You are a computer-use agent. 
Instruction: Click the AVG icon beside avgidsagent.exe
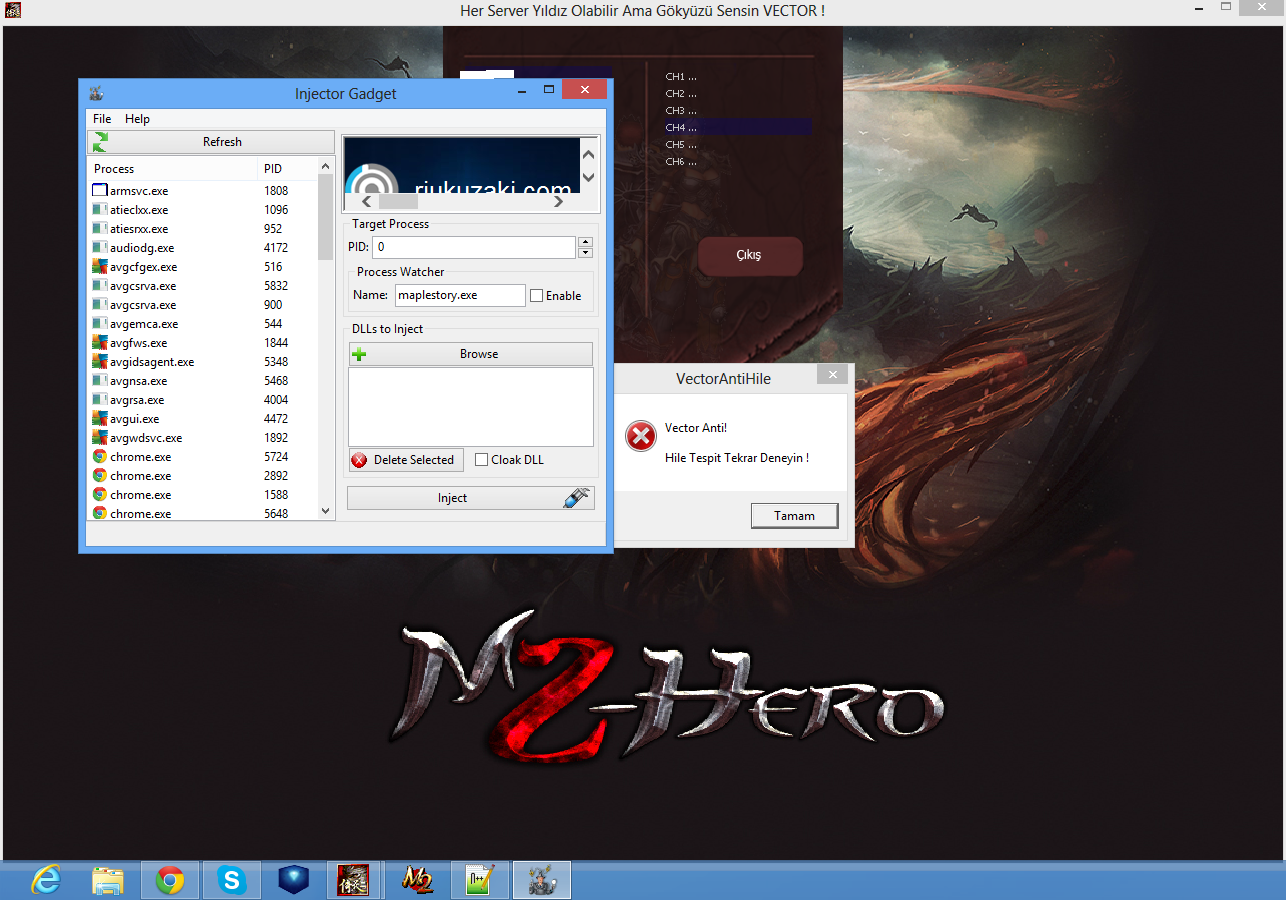100,362
